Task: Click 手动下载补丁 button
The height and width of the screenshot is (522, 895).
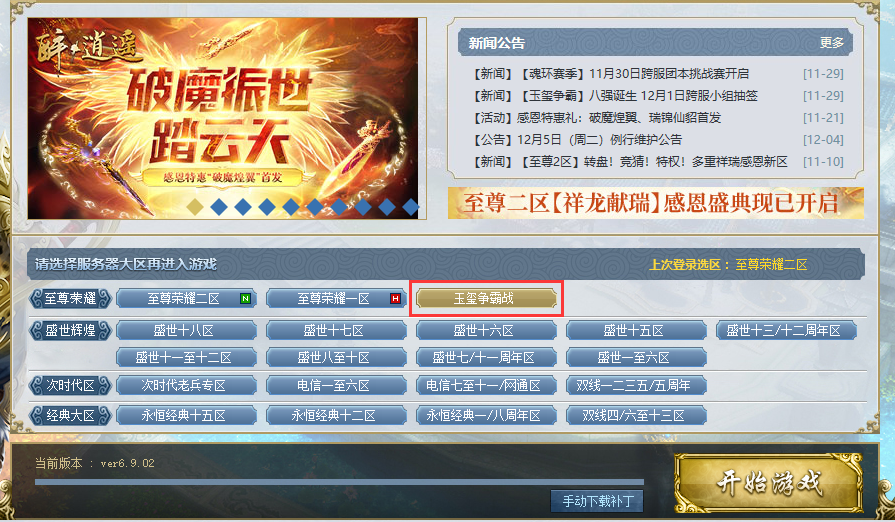Action: (597, 501)
